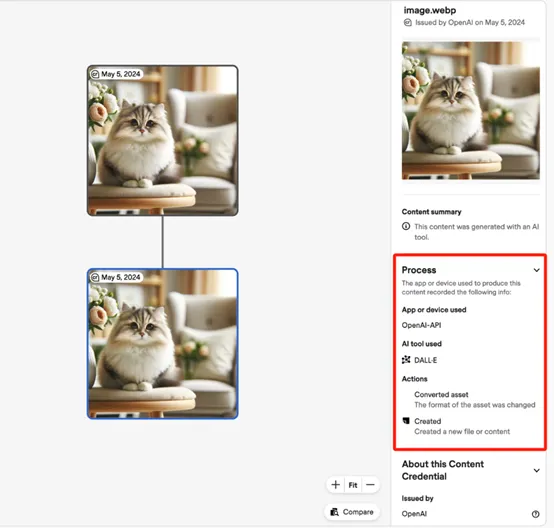Collapse About this Content Credential chevron

536,470
